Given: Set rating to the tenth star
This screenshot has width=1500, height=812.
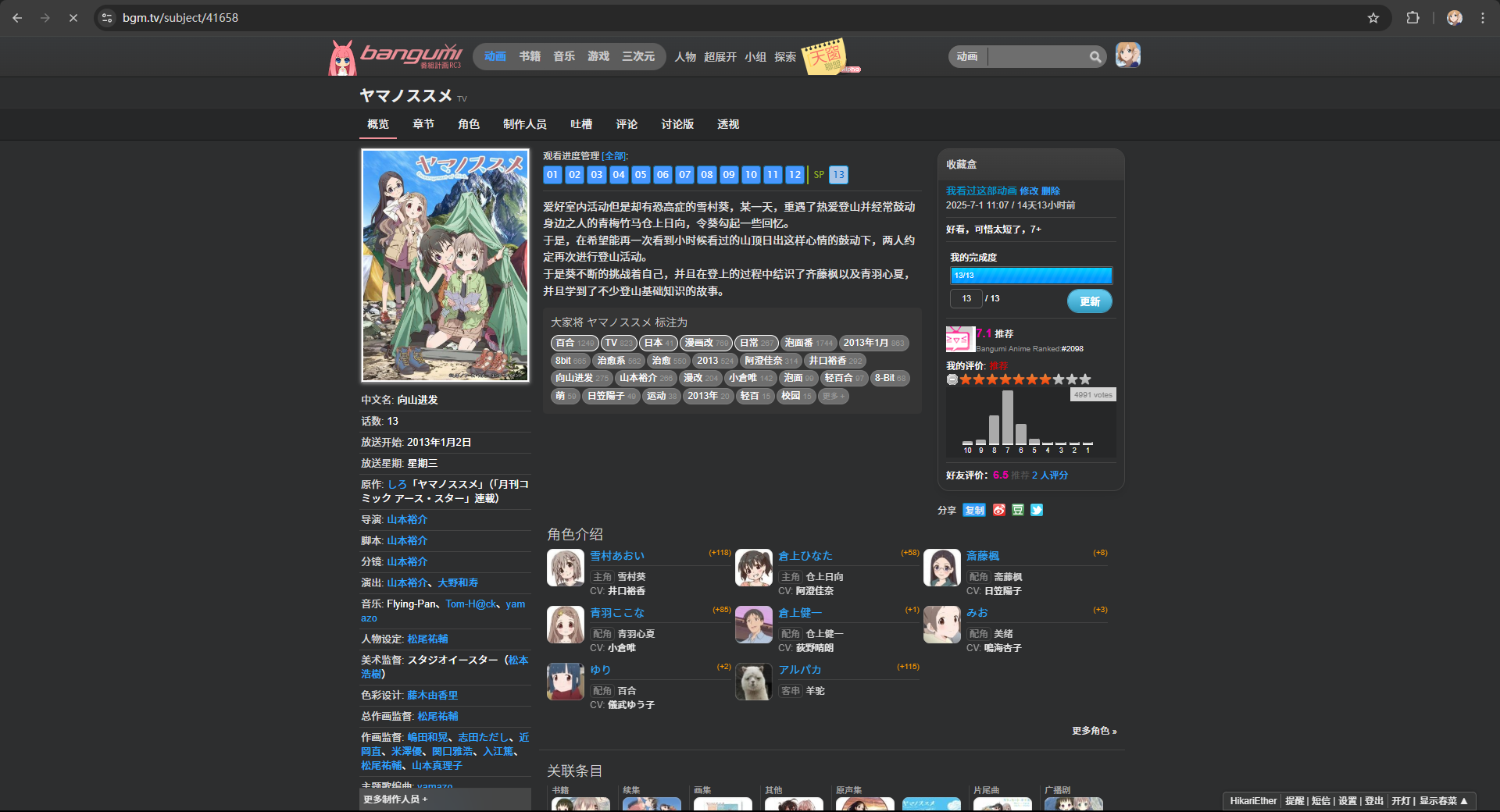Looking at the screenshot, I should [x=1085, y=379].
